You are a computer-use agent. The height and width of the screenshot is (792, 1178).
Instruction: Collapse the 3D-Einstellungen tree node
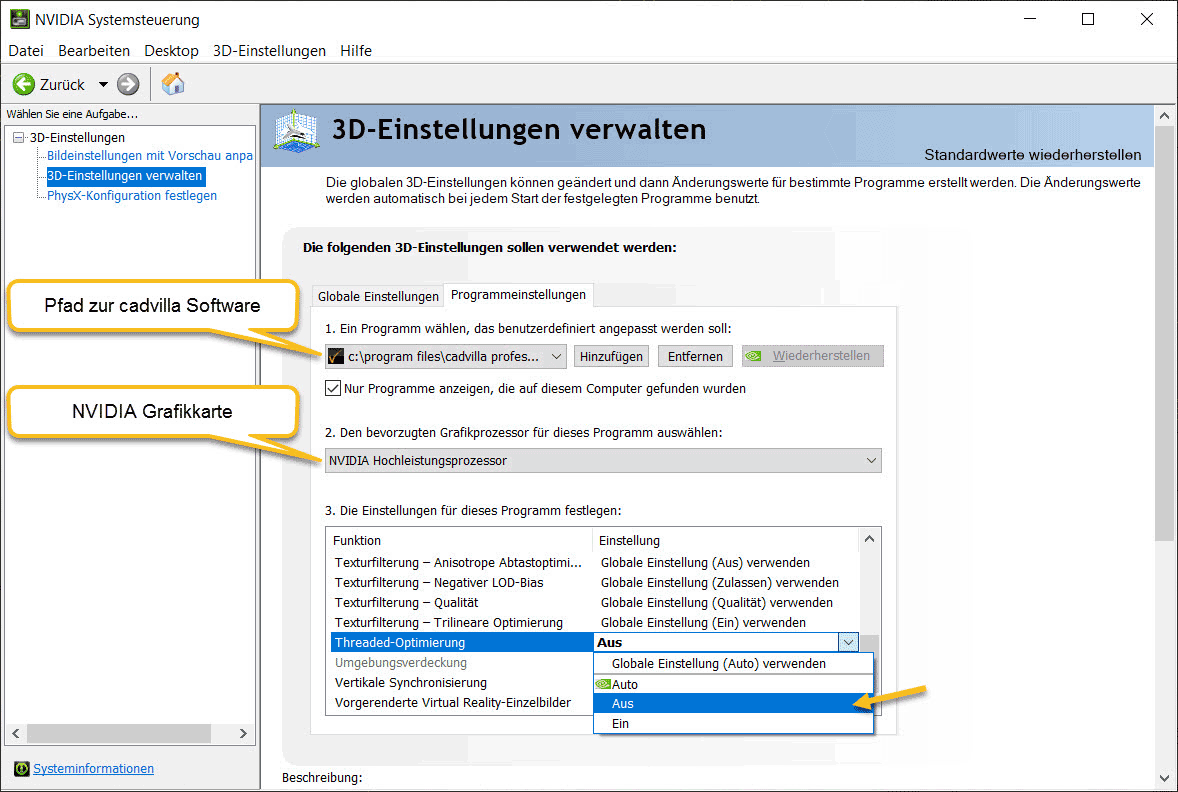click(19, 138)
